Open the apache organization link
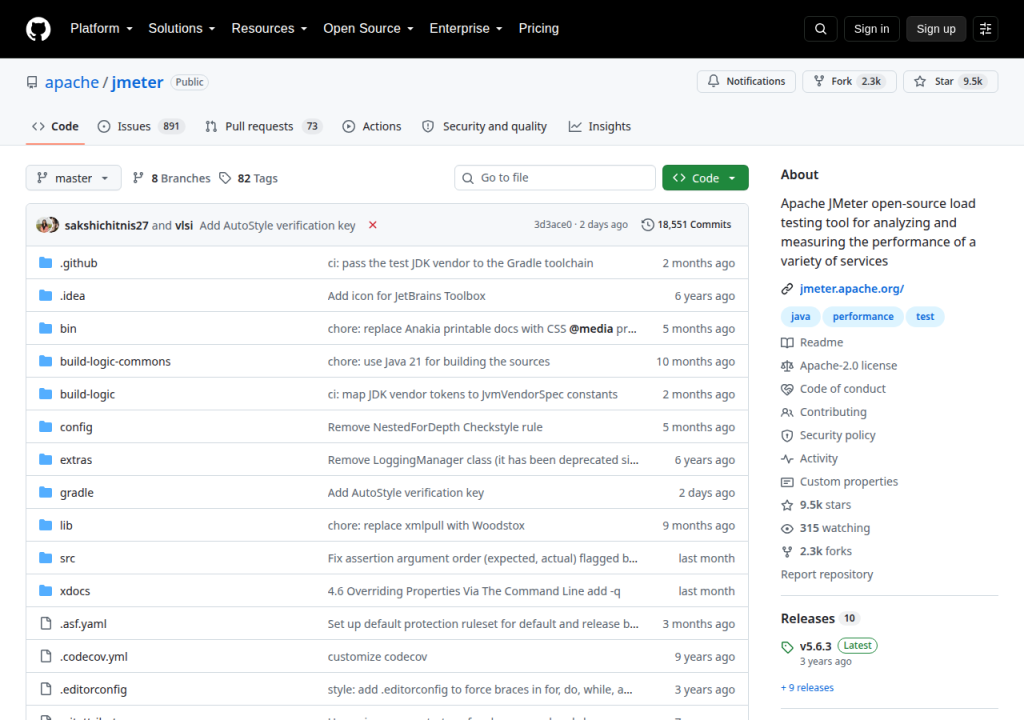This screenshot has height=720, width=1024. [x=72, y=82]
